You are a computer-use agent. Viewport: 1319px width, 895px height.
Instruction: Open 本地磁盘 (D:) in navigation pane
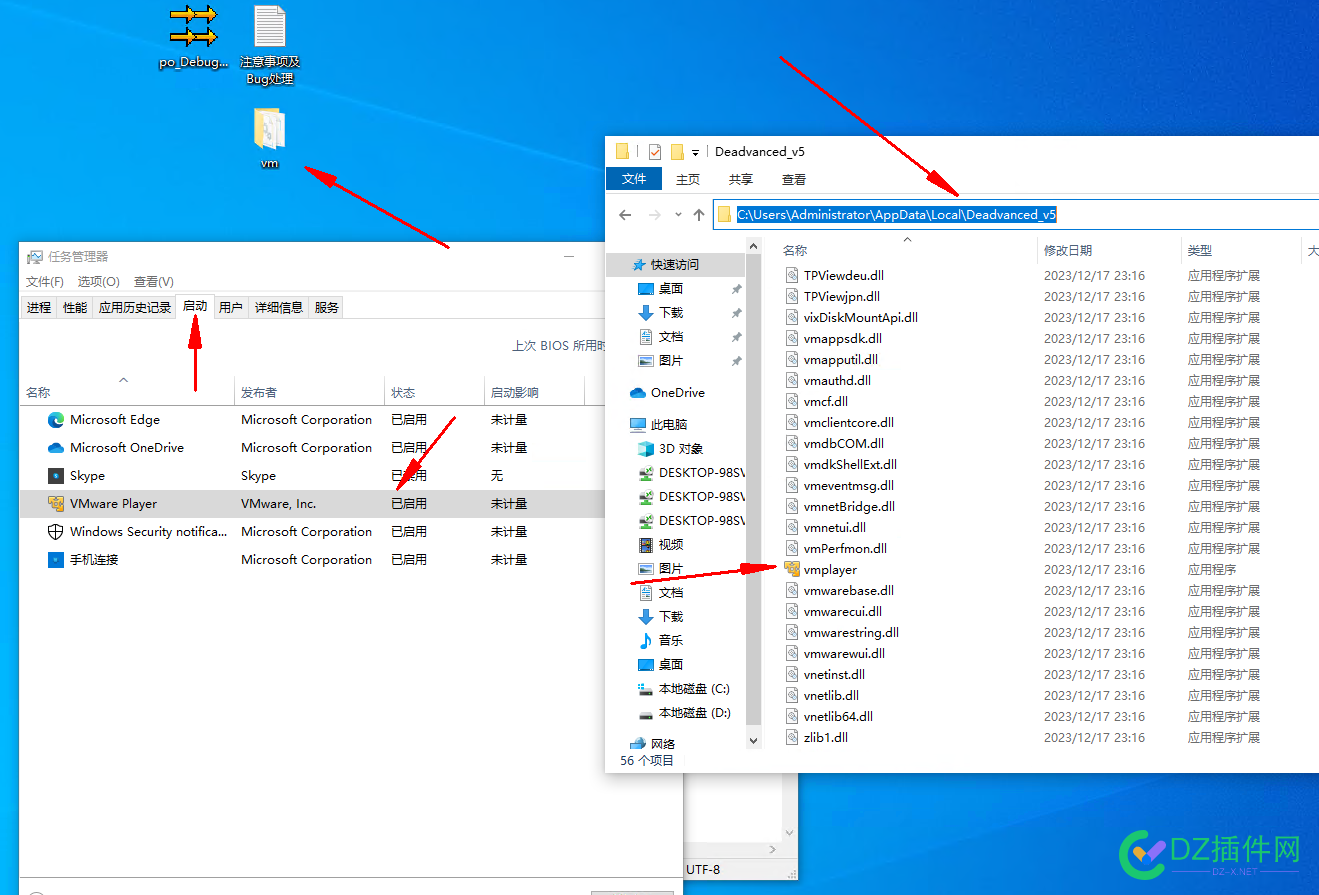pyautogui.click(x=684, y=713)
